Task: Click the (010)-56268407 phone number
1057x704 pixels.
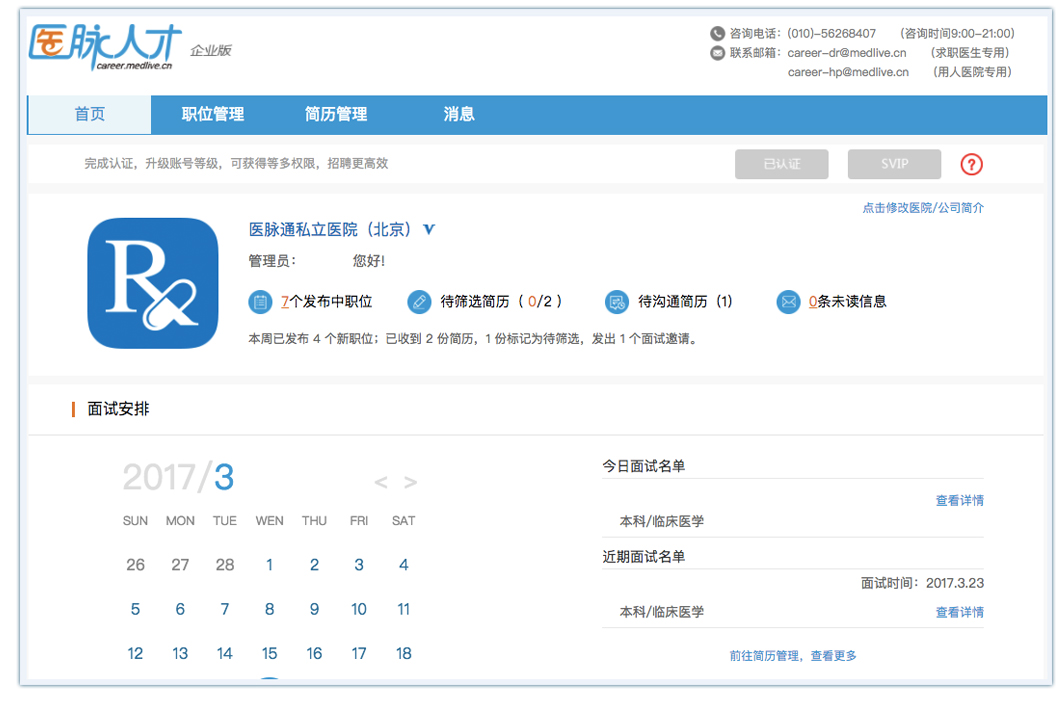Action: coord(831,34)
